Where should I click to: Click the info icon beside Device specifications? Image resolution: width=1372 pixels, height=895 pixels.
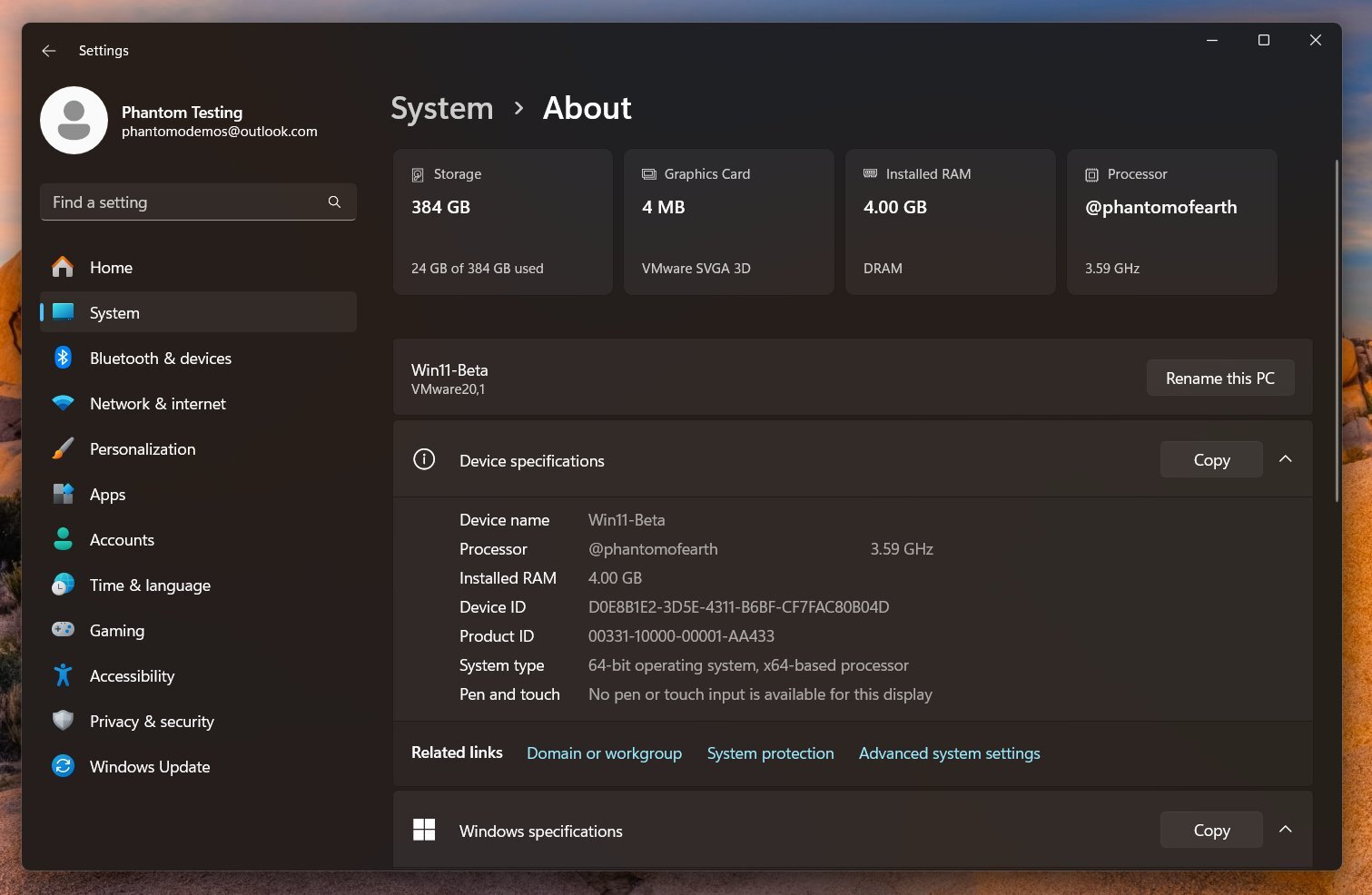tap(423, 459)
